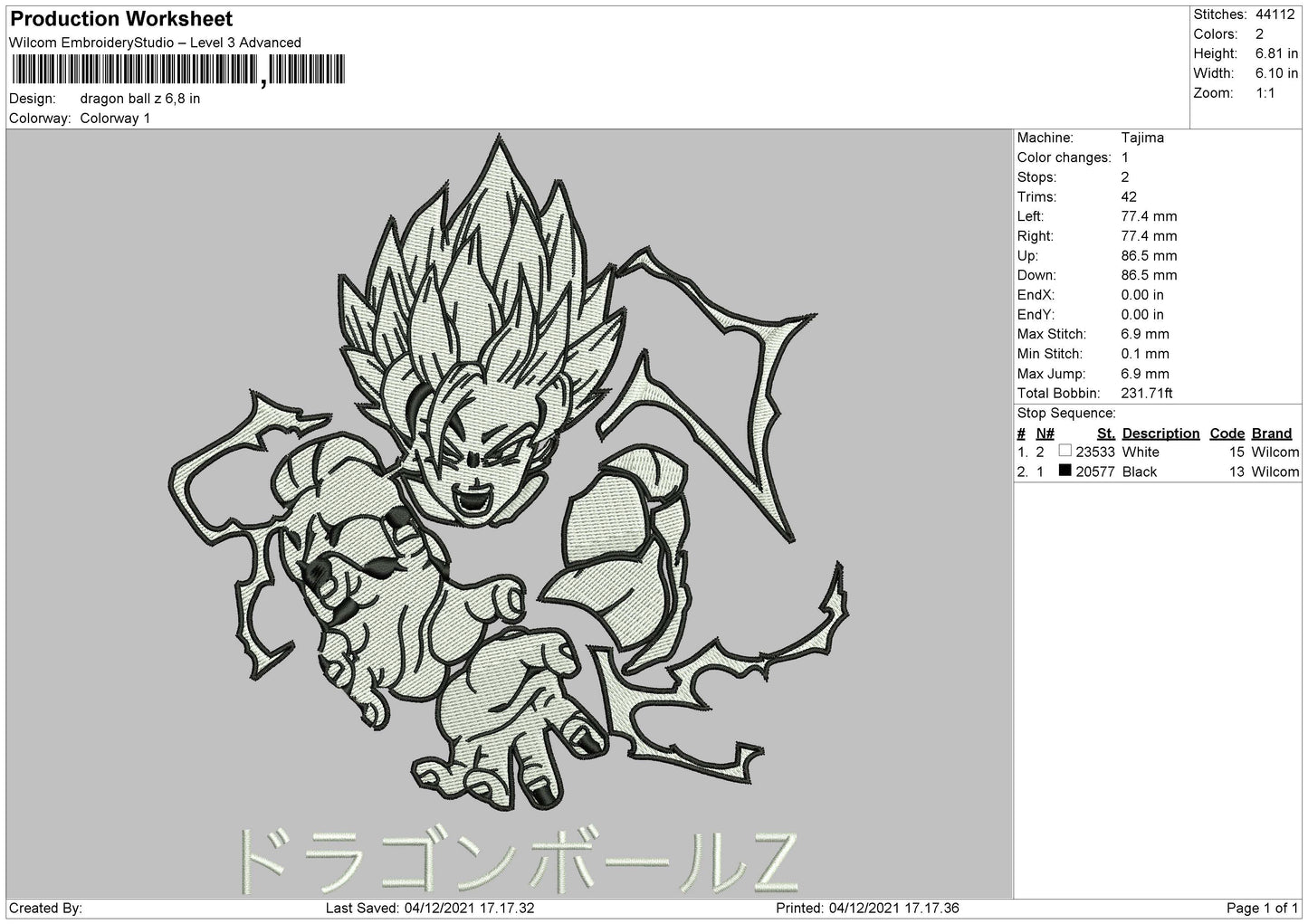Screen dimensions: 1308x924
Task: Click the Production Worksheet title
Action: tap(120, 19)
